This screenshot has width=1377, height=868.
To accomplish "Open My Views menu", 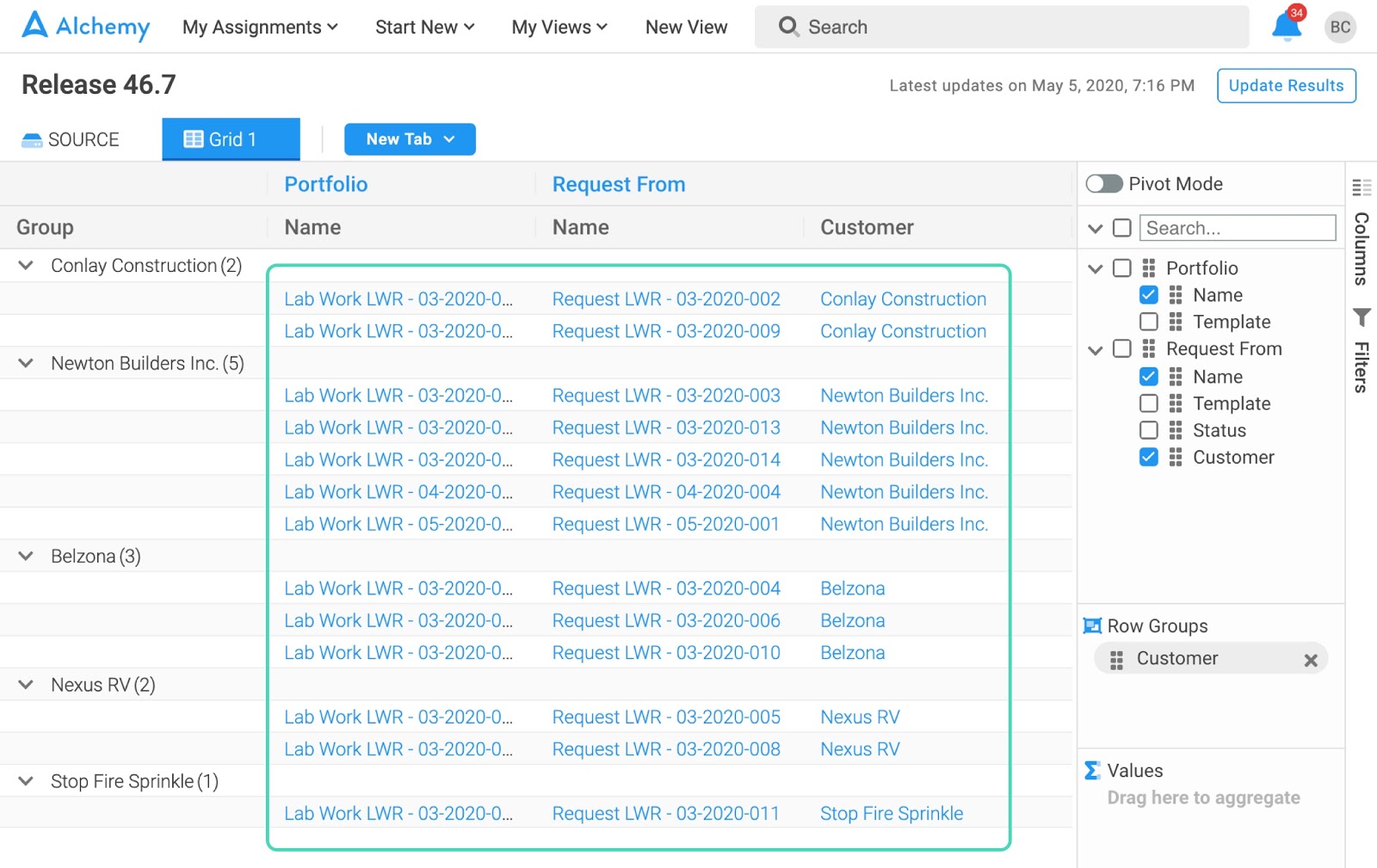I will 559,27.
